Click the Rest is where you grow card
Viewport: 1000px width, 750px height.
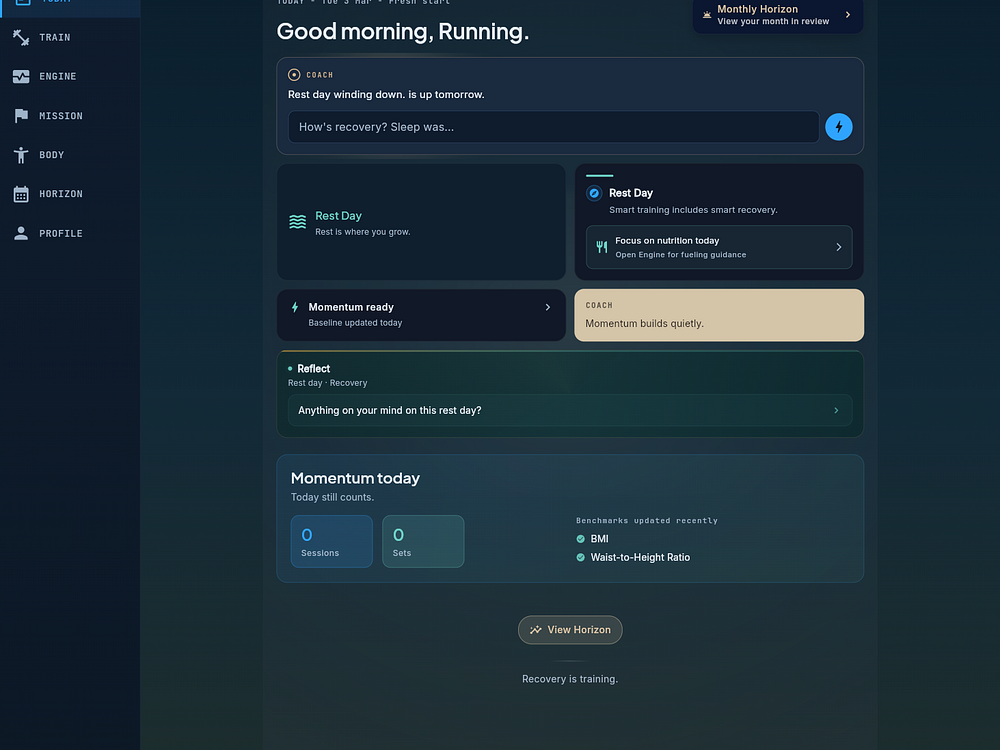[x=421, y=222]
